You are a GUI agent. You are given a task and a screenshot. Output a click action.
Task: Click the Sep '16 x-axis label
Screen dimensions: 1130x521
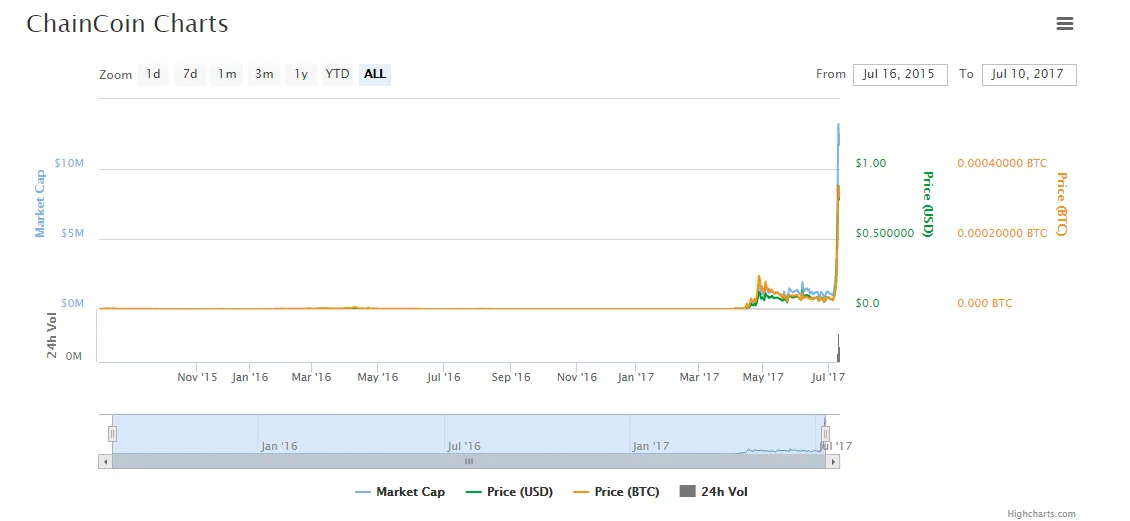[511, 377]
